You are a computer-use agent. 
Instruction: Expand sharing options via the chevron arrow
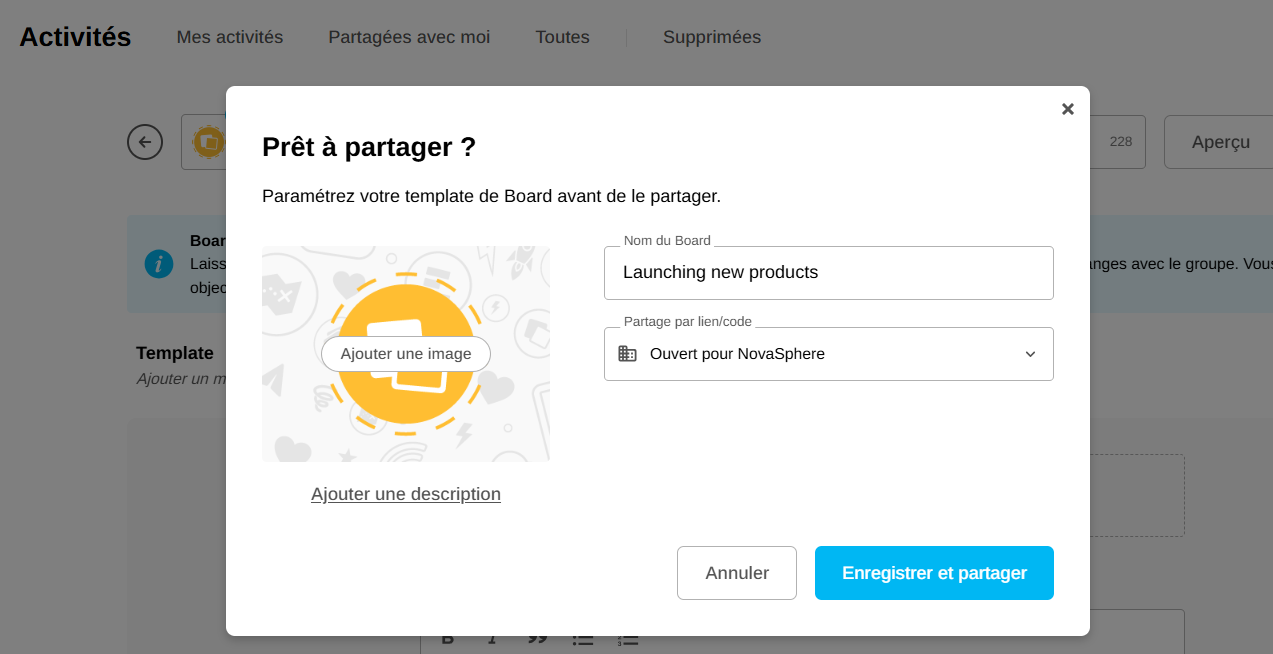(1030, 354)
